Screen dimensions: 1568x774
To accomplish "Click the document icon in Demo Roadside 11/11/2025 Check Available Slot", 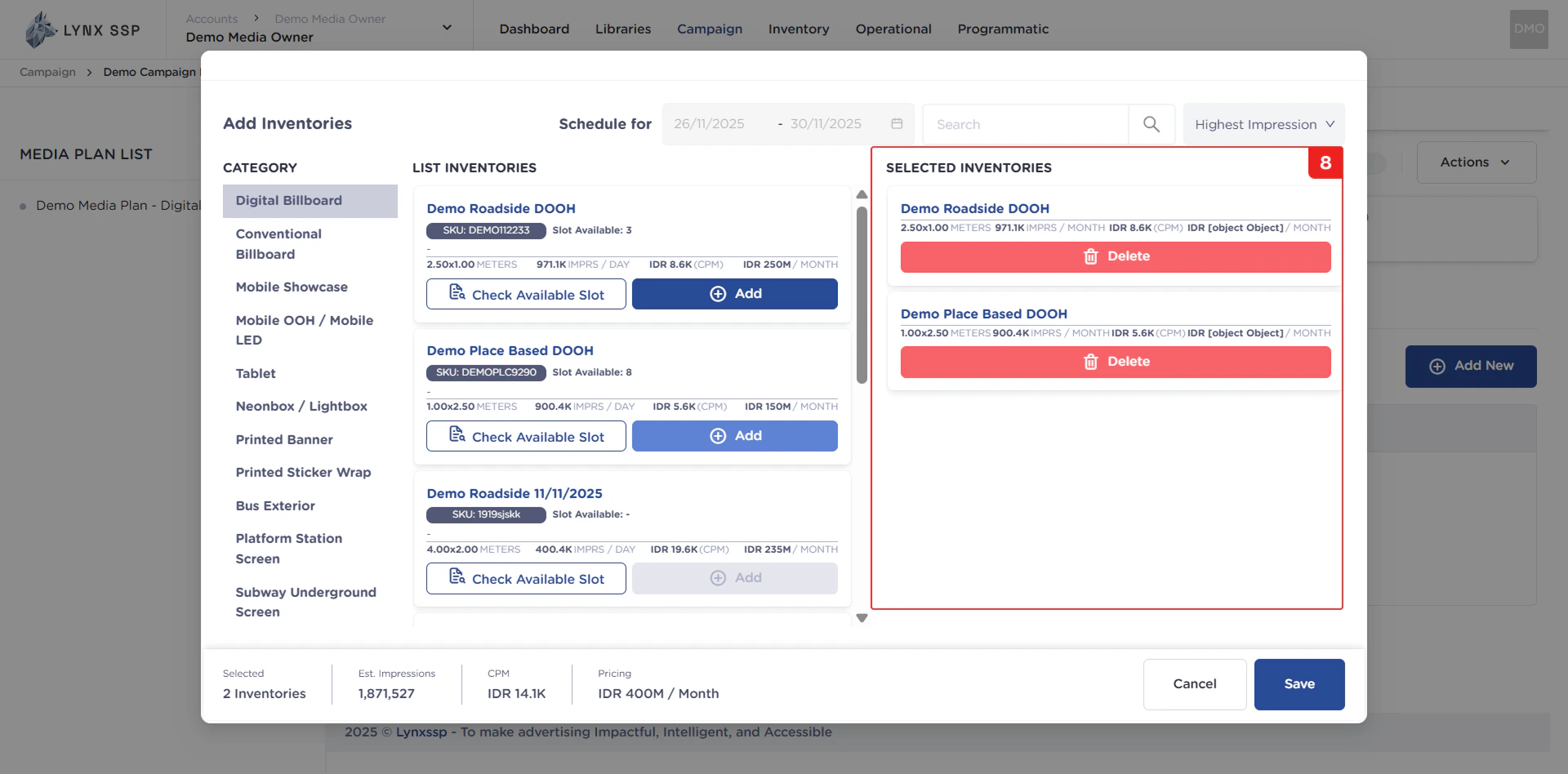I will click(457, 576).
